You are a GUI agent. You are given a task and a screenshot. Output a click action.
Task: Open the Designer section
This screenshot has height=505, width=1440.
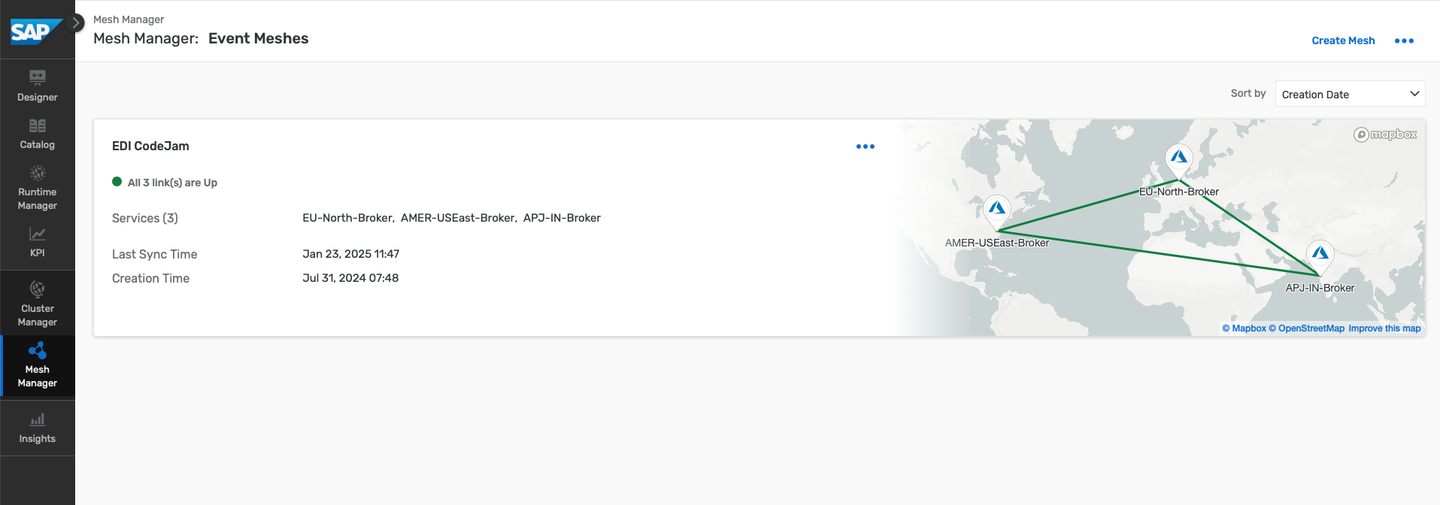coord(37,86)
